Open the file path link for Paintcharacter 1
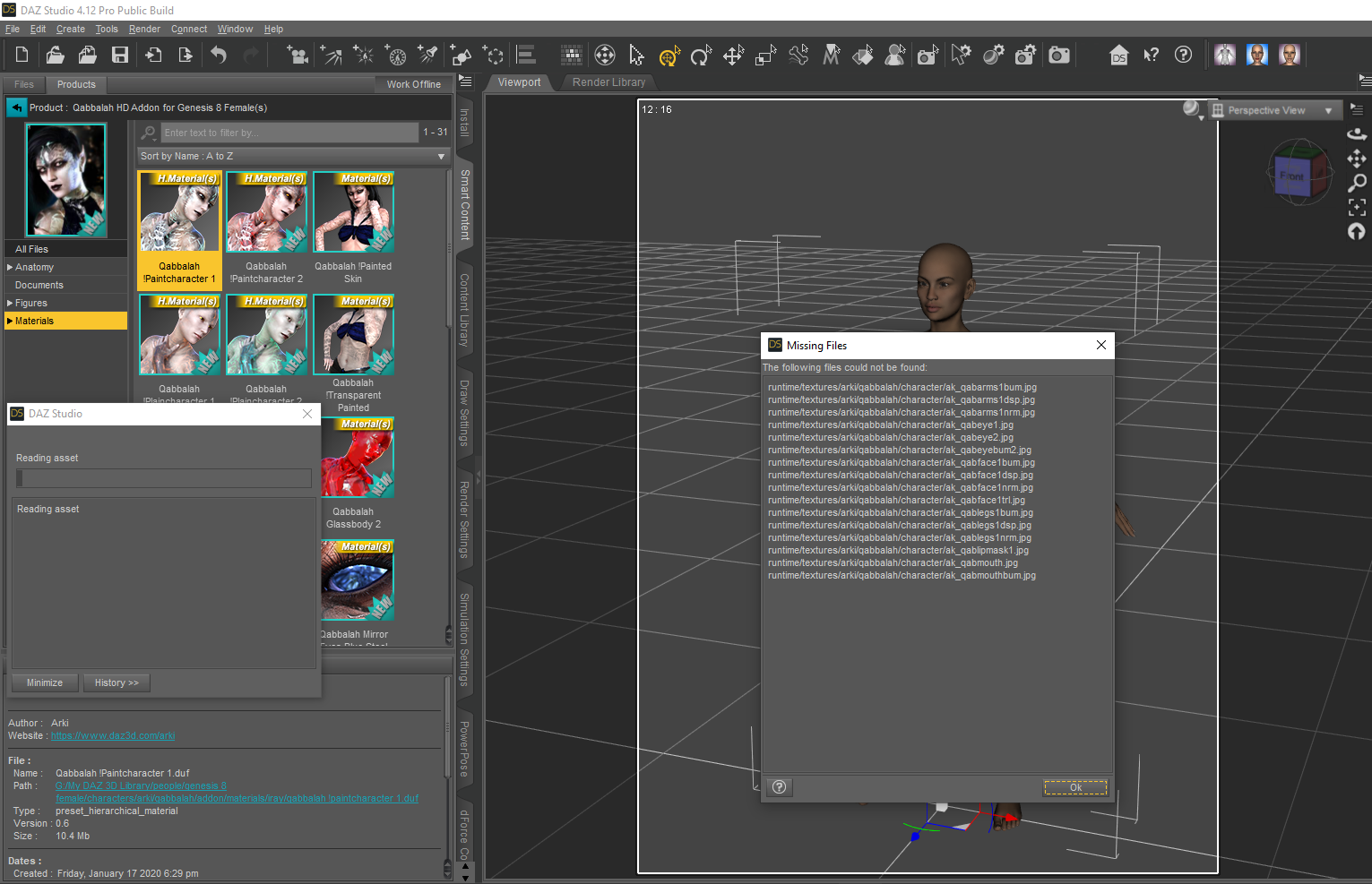The width and height of the screenshot is (1372, 884). pos(237,792)
